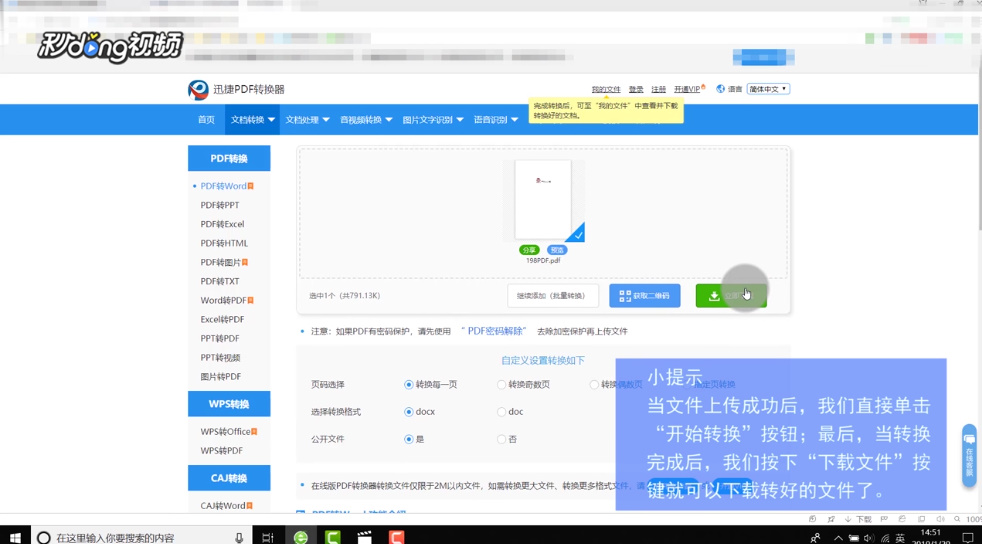982x544 pixels.
Task: Select the docx format radio button
Action: [408, 412]
